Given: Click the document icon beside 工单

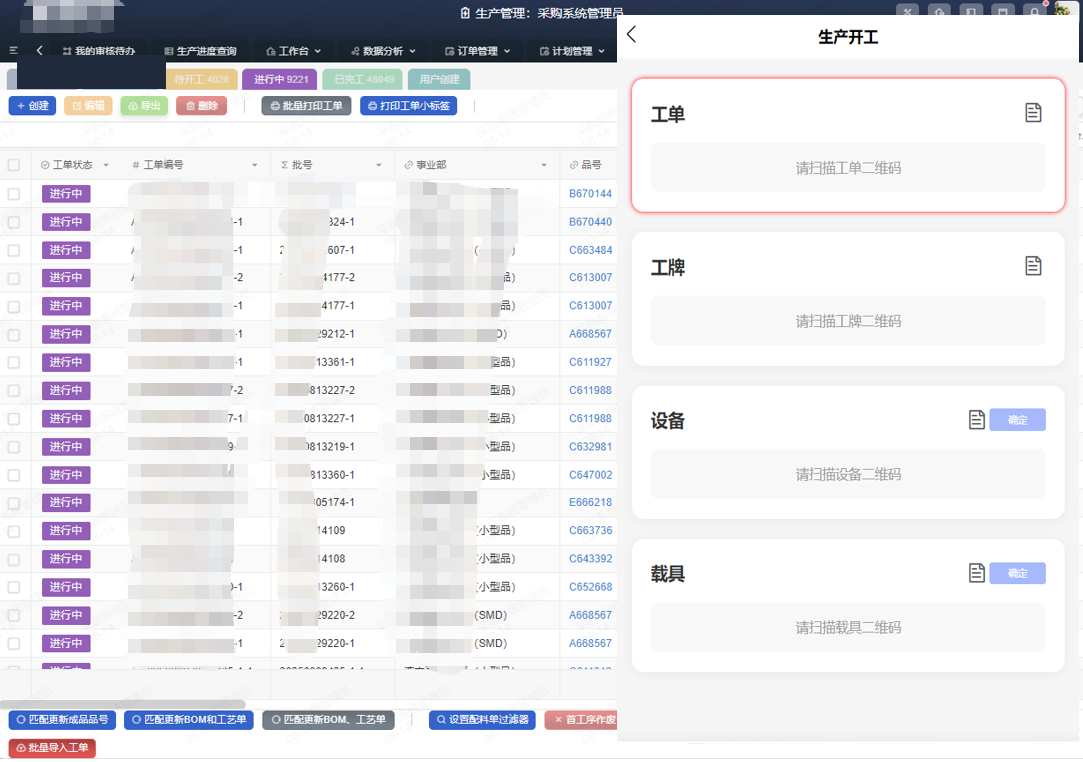Looking at the screenshot, I should 1033,113.
